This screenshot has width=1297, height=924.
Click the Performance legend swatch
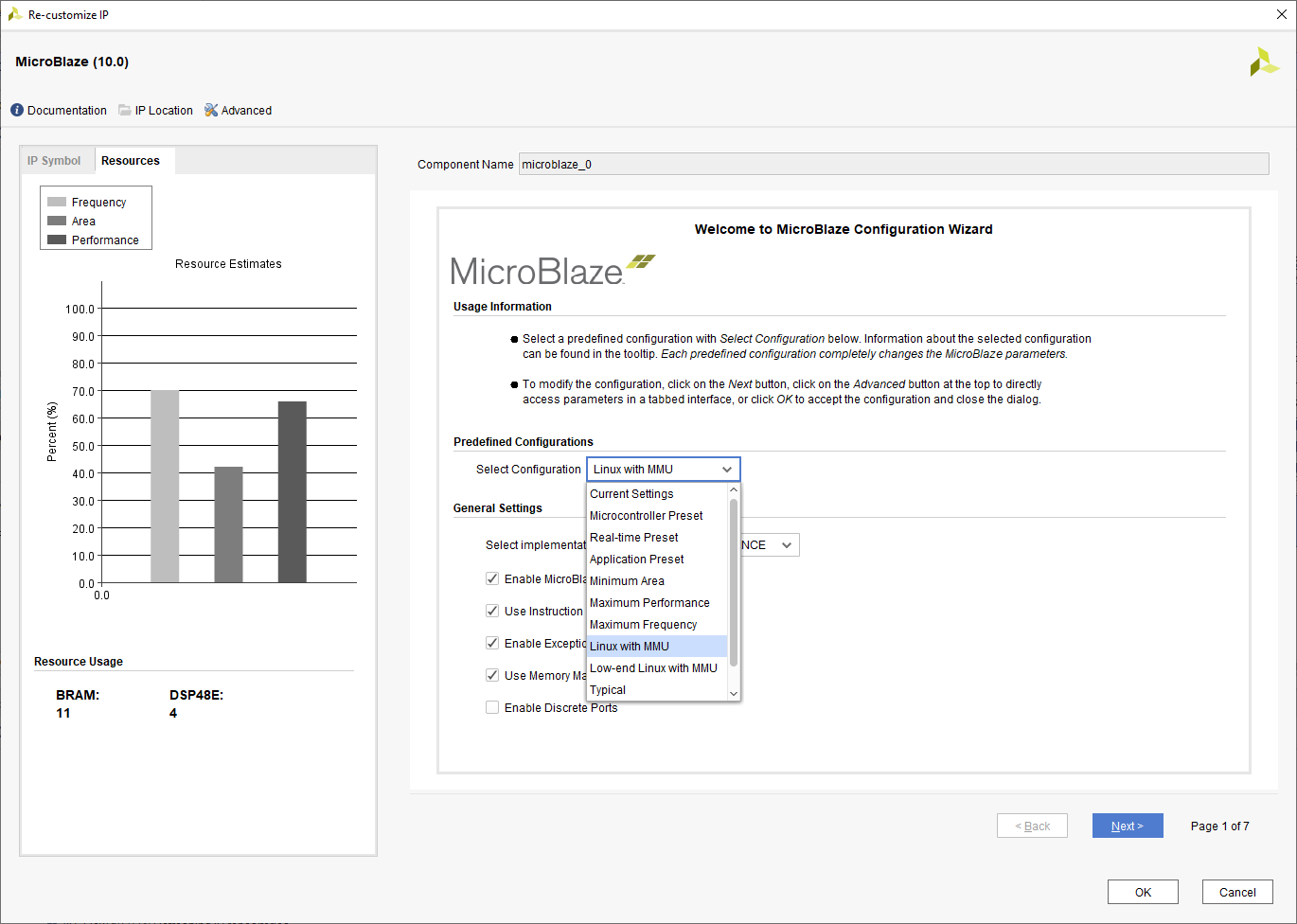point(57,240)
